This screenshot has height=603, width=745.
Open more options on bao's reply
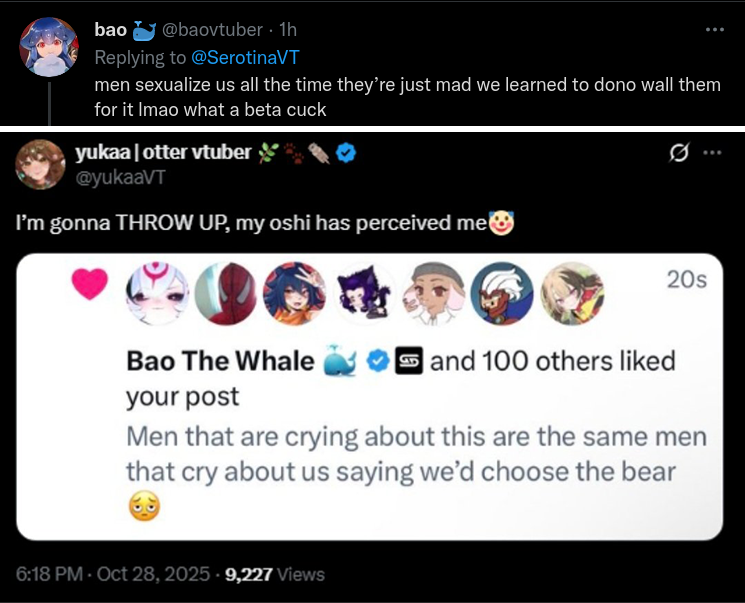[x=714, y=30]
